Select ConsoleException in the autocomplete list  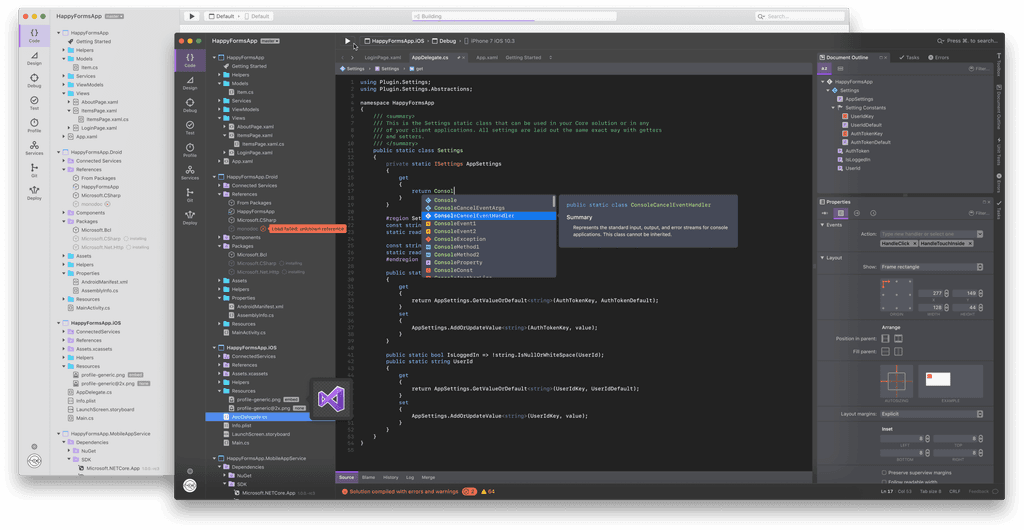488,239
